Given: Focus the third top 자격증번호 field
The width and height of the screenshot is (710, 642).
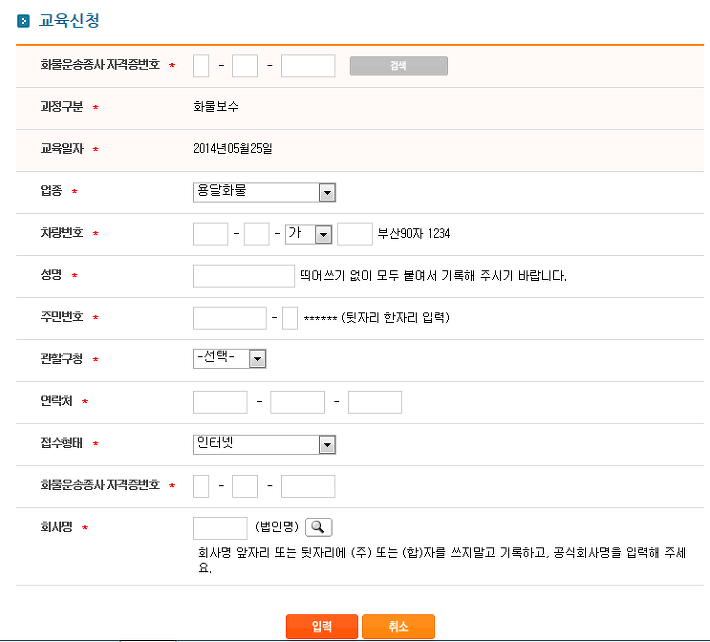Looking at the screenshot, I should tap(308, 66).
